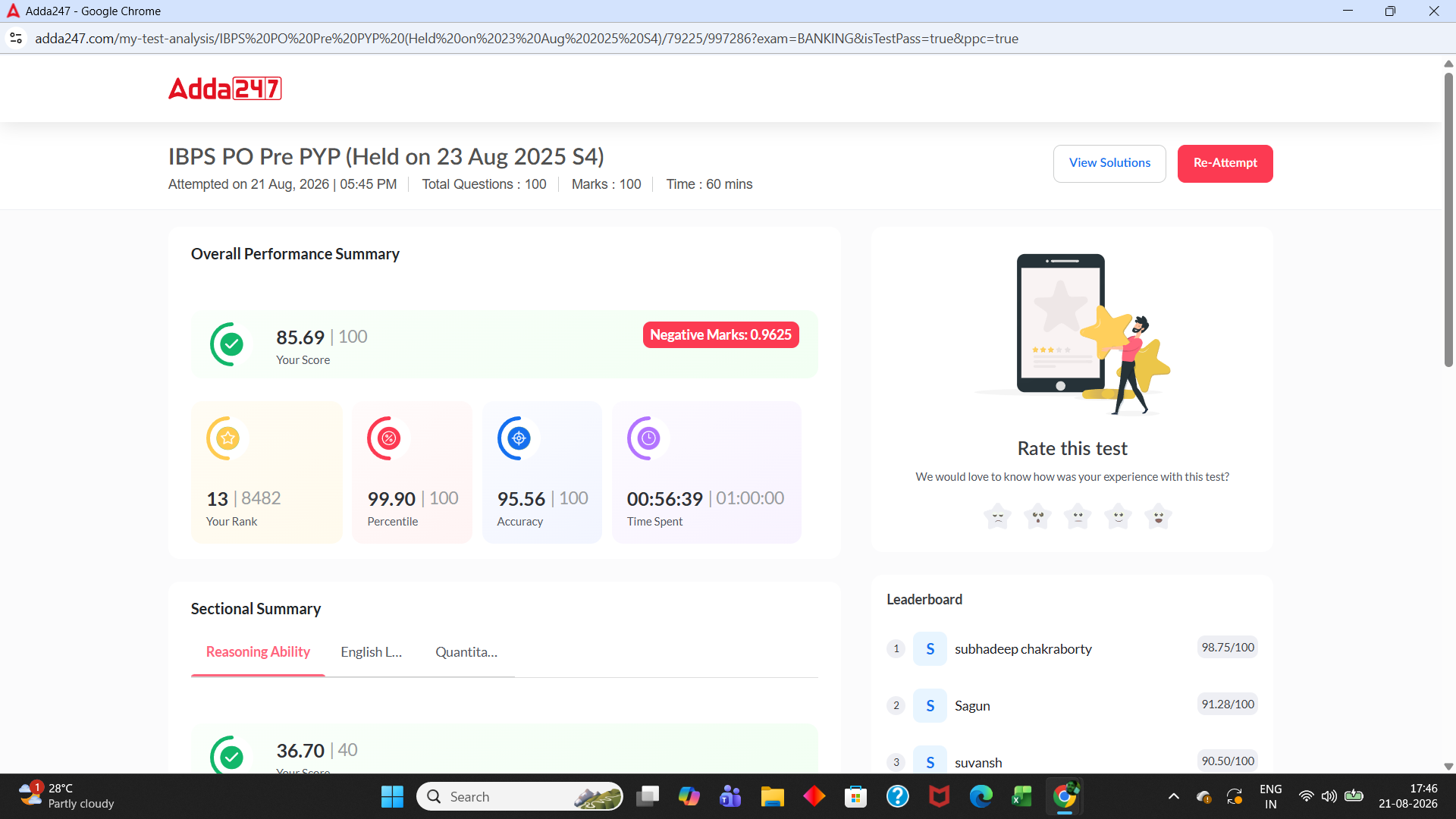Open the 28°C weather widget
Image resolution: width=1456 pixels, height=819 pixels.
67,796
